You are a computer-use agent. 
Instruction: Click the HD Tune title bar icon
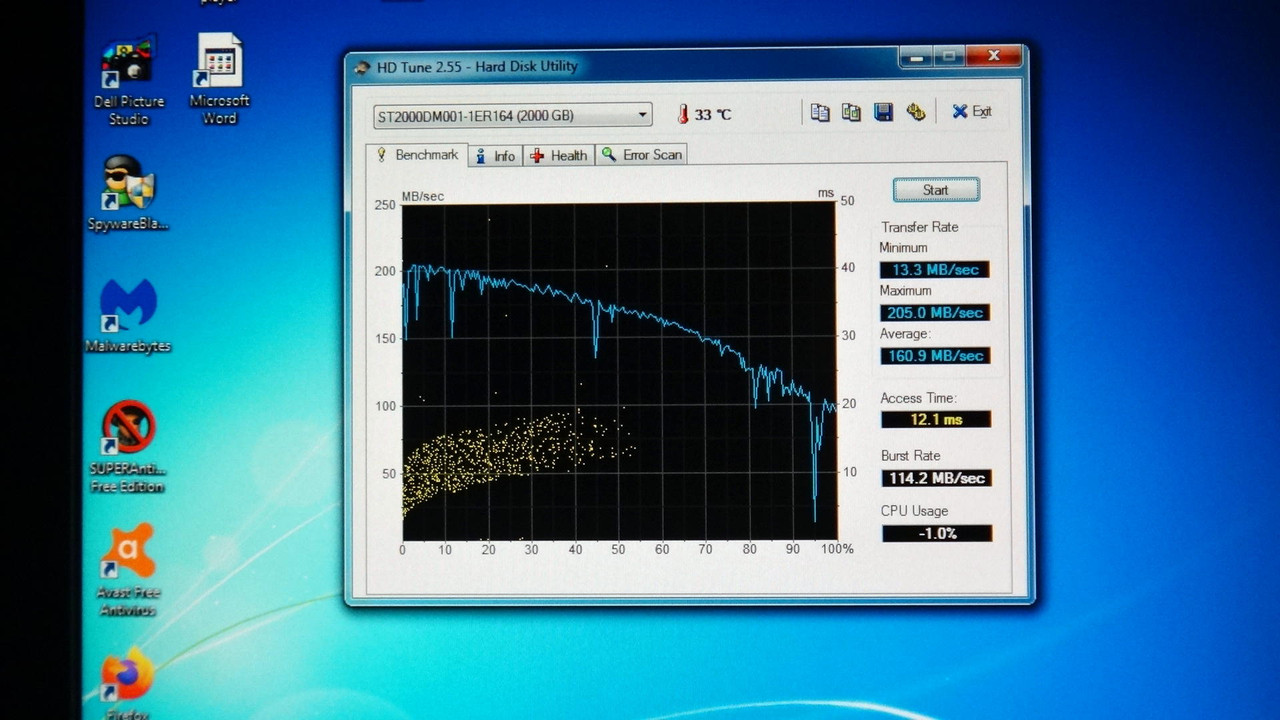(x=363, y=67)
